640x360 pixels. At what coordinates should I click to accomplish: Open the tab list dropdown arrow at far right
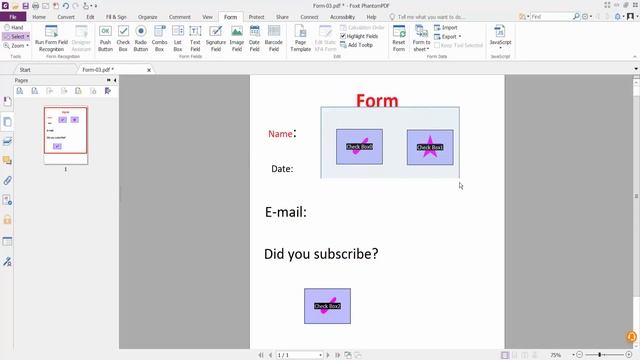[636, 69]
